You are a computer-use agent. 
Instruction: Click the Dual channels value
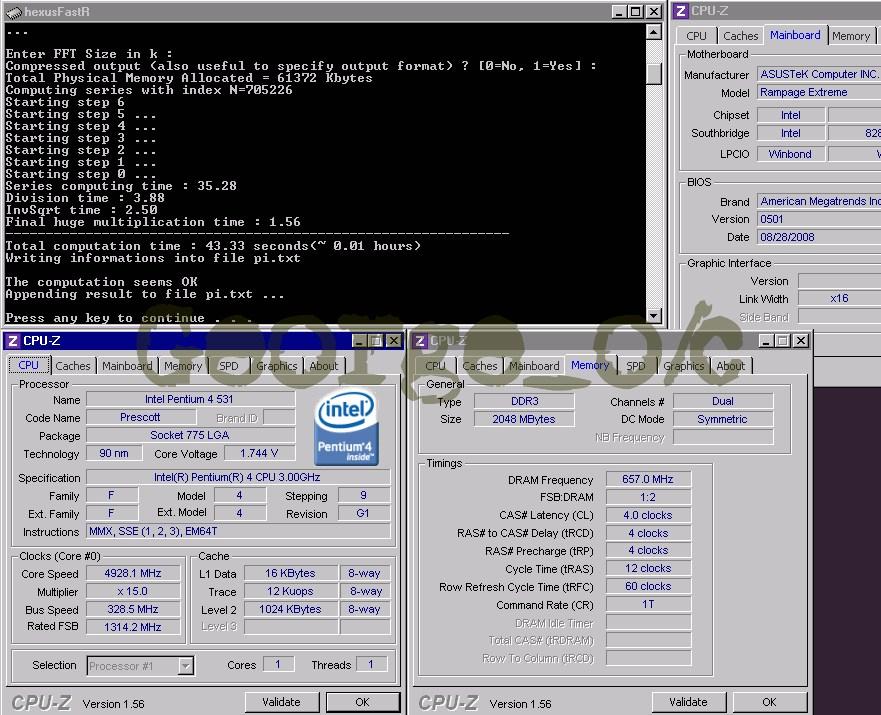point(723,401)
